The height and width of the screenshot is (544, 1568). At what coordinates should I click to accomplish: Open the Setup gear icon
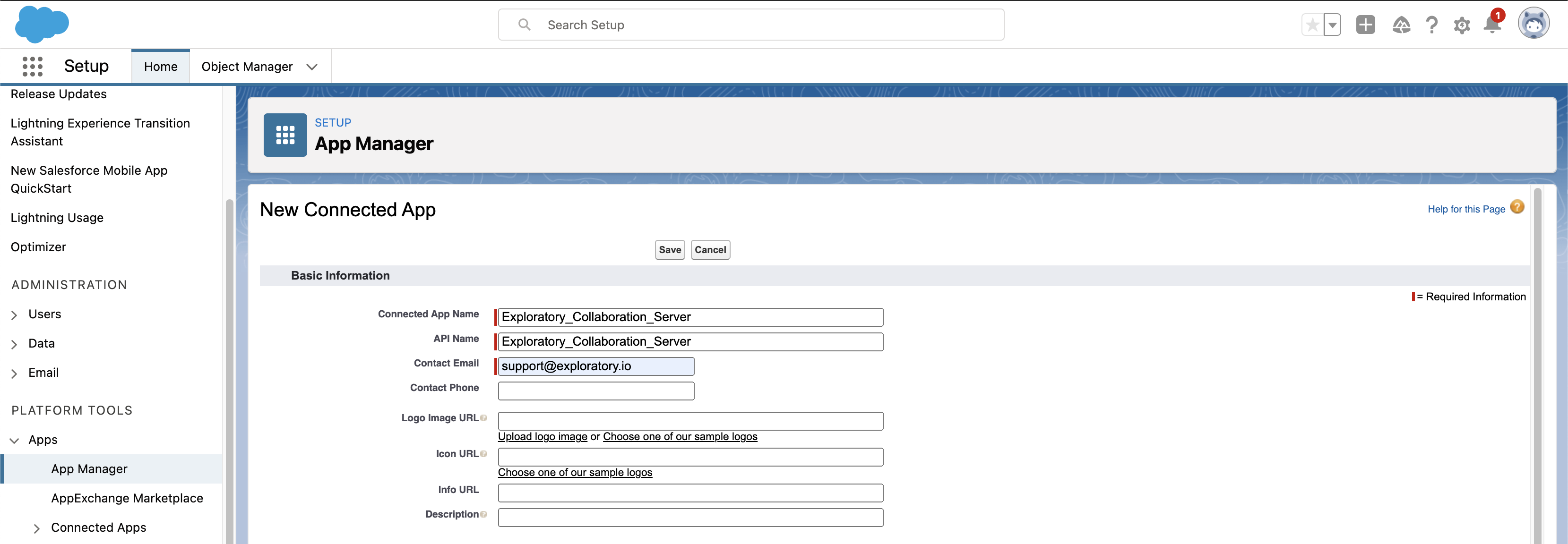(x=1462, y=25)
